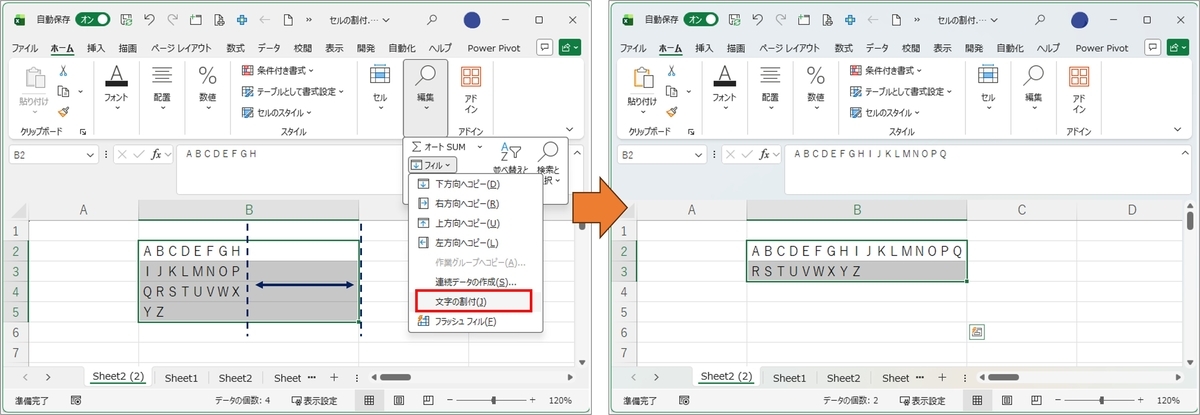
Task: Click the fx insert function icon in right window
Action: (x=765, y=155)
